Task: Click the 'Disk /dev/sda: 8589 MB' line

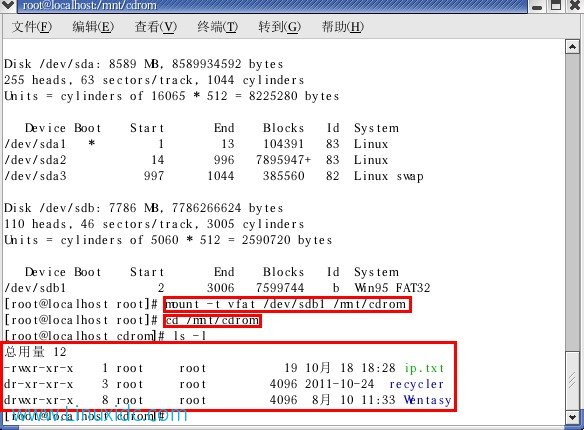Action: 144,64
